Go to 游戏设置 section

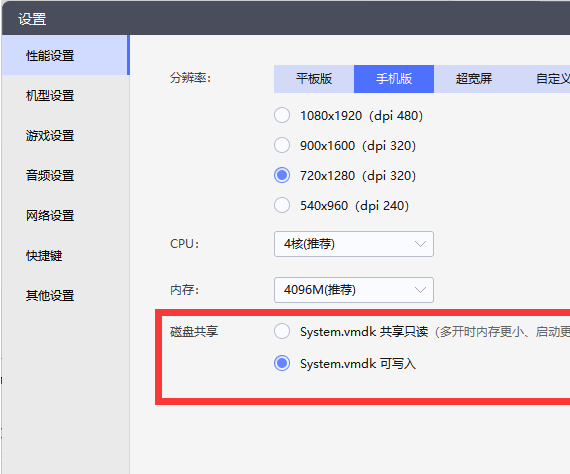click(x=65, y=136)
